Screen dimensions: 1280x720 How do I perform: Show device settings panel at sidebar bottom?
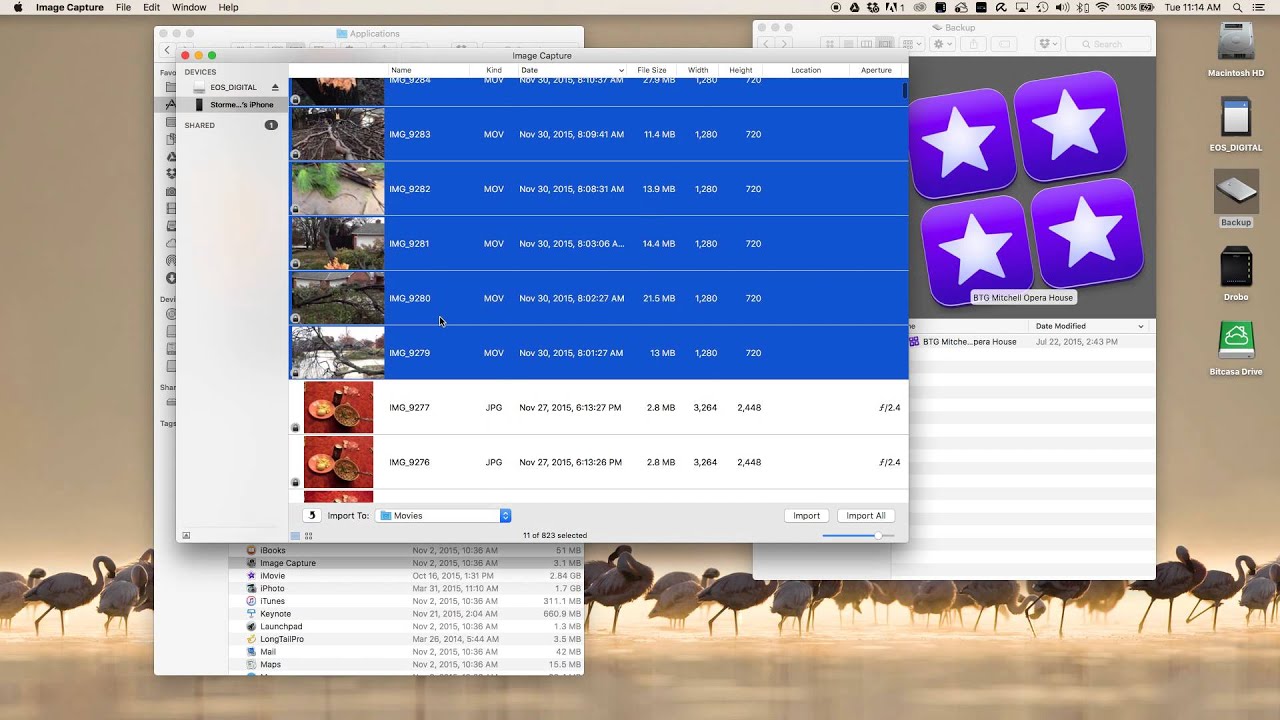click(186, 536)
